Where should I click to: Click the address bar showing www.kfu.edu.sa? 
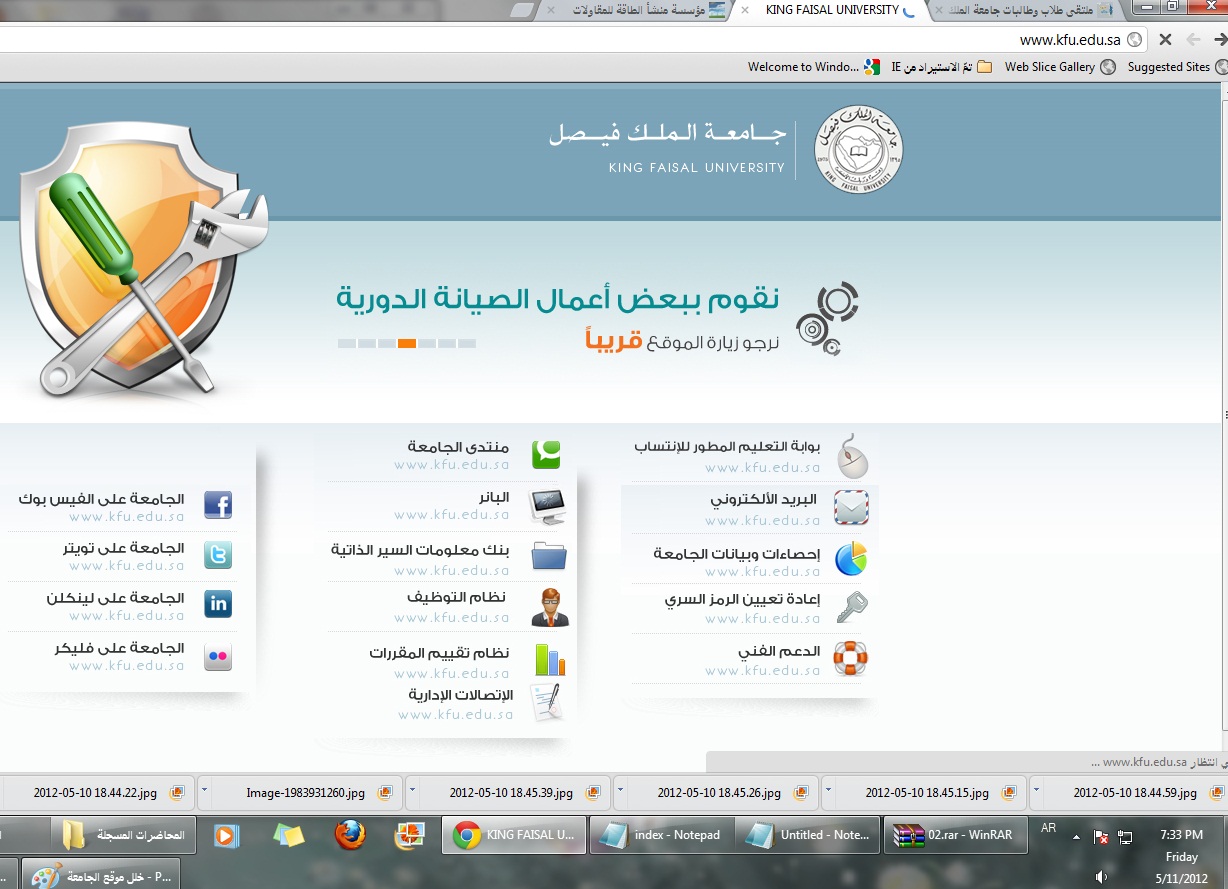572,40
